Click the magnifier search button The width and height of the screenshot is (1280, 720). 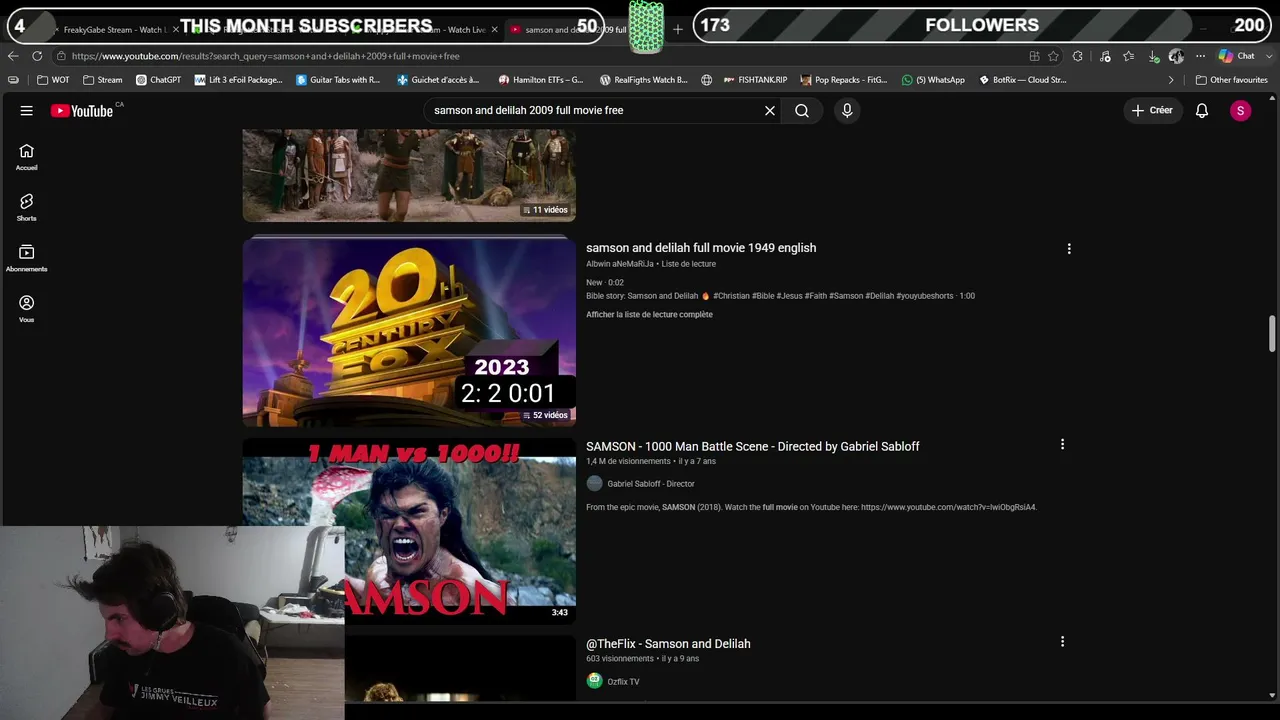[x=802, y=111]
